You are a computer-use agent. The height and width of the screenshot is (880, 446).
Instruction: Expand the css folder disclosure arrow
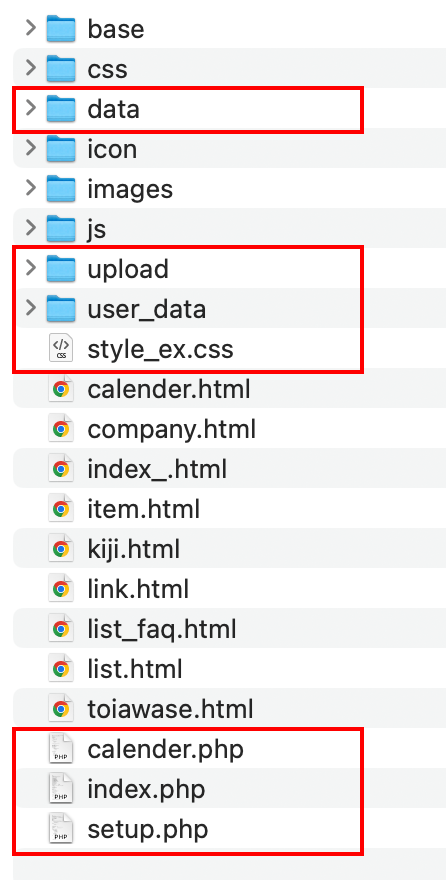pos(31,68)
